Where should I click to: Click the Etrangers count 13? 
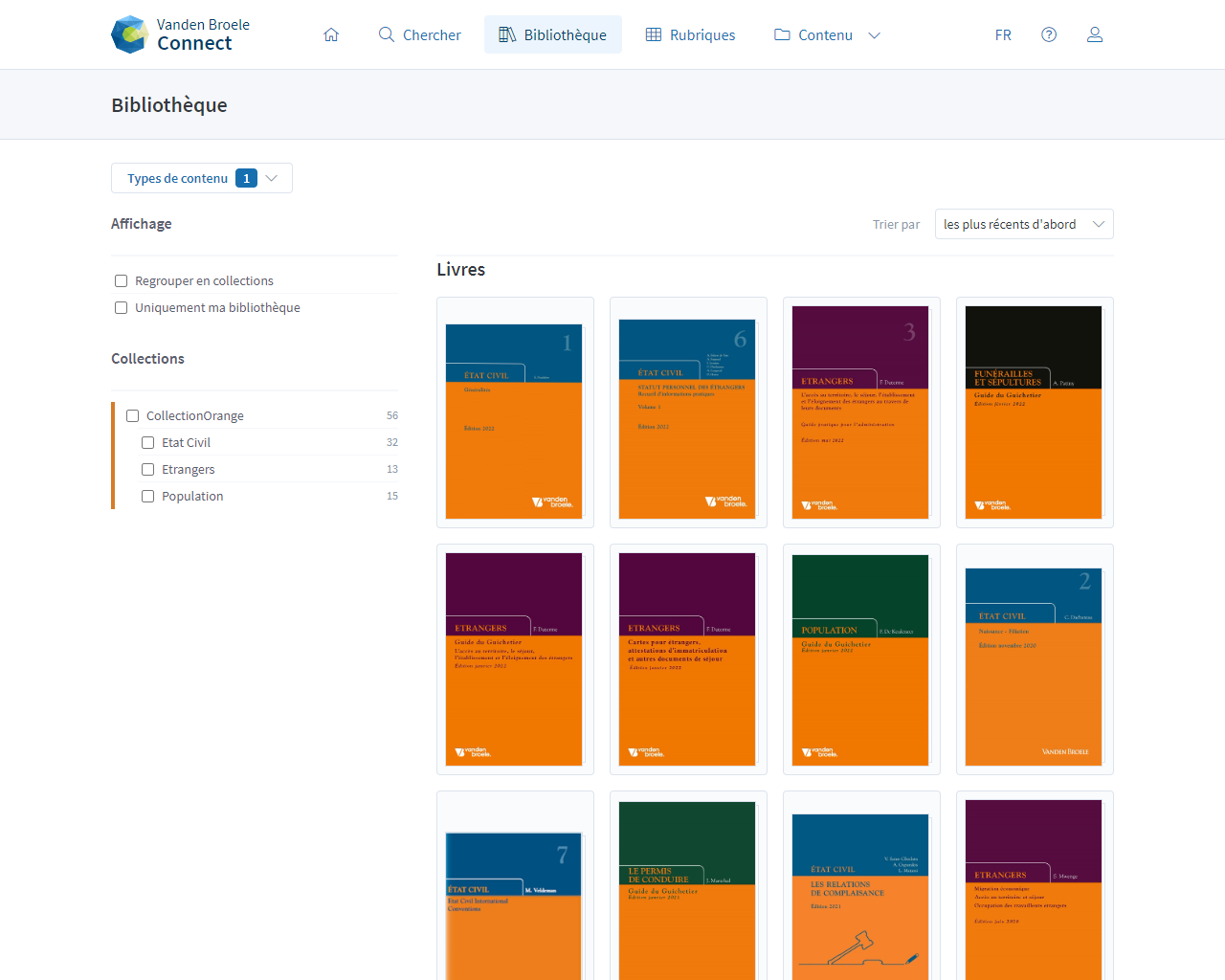(392, 469)
